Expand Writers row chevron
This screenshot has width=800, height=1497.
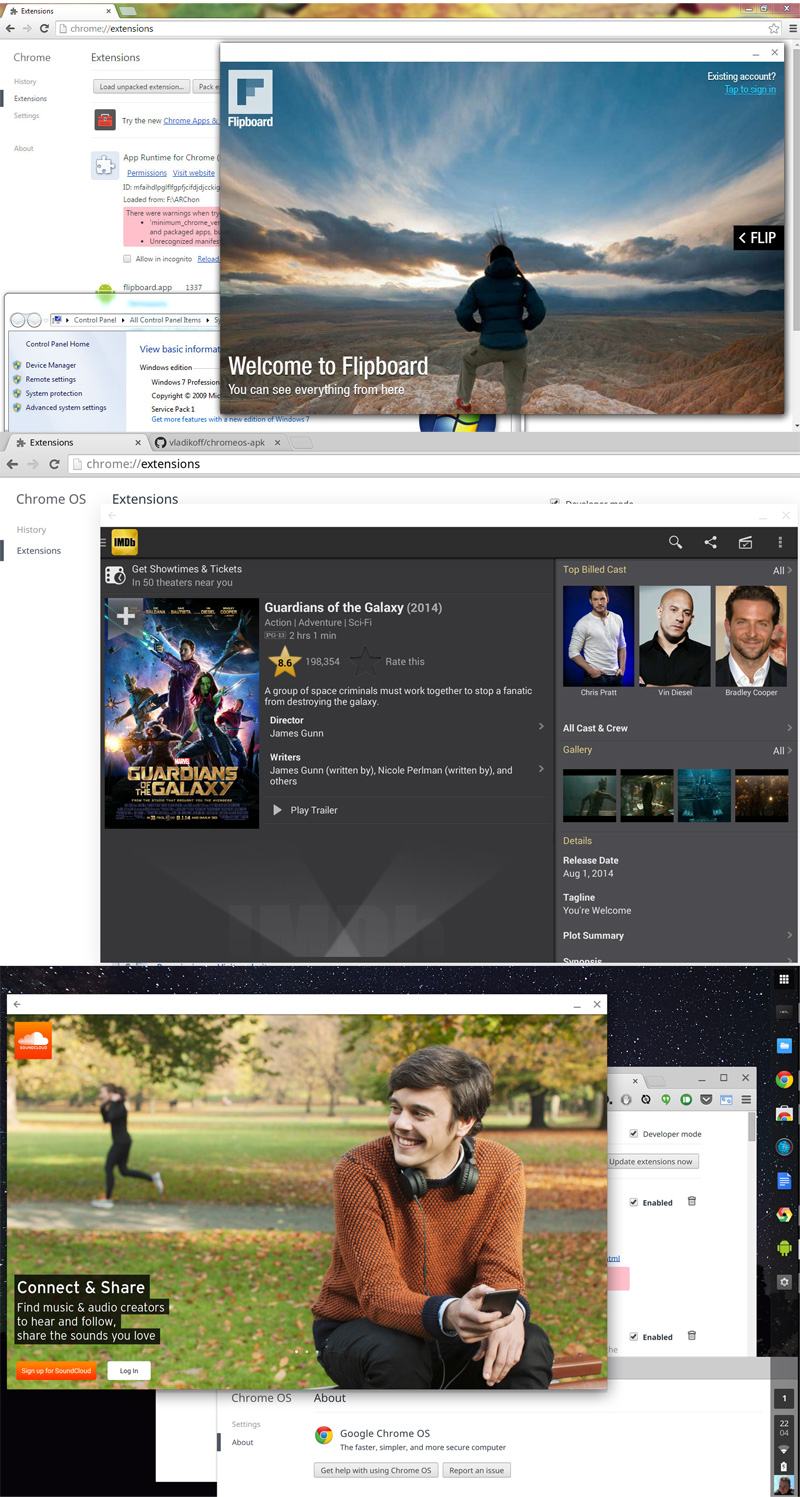coord(541,769)
